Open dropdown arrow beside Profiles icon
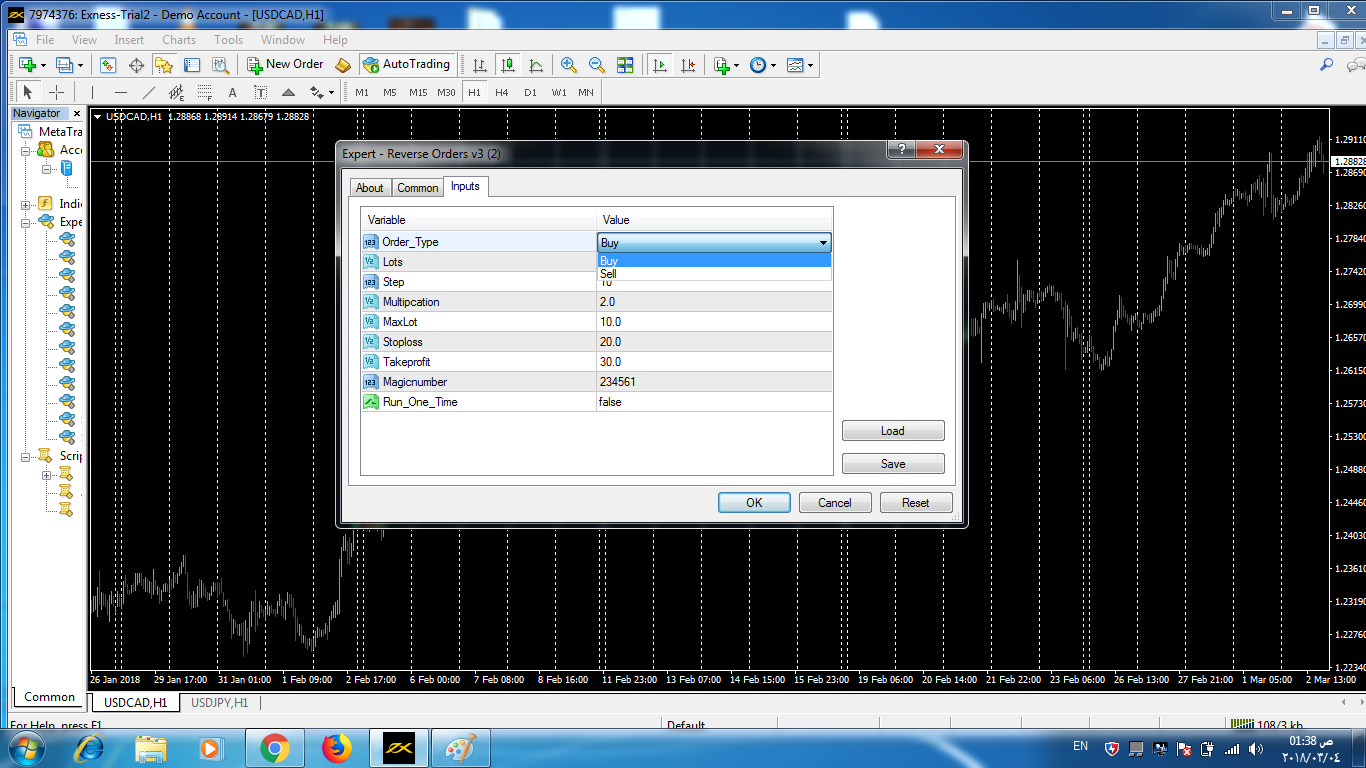This screenshot has height=768, width=1366. click(x=81, y=65)
